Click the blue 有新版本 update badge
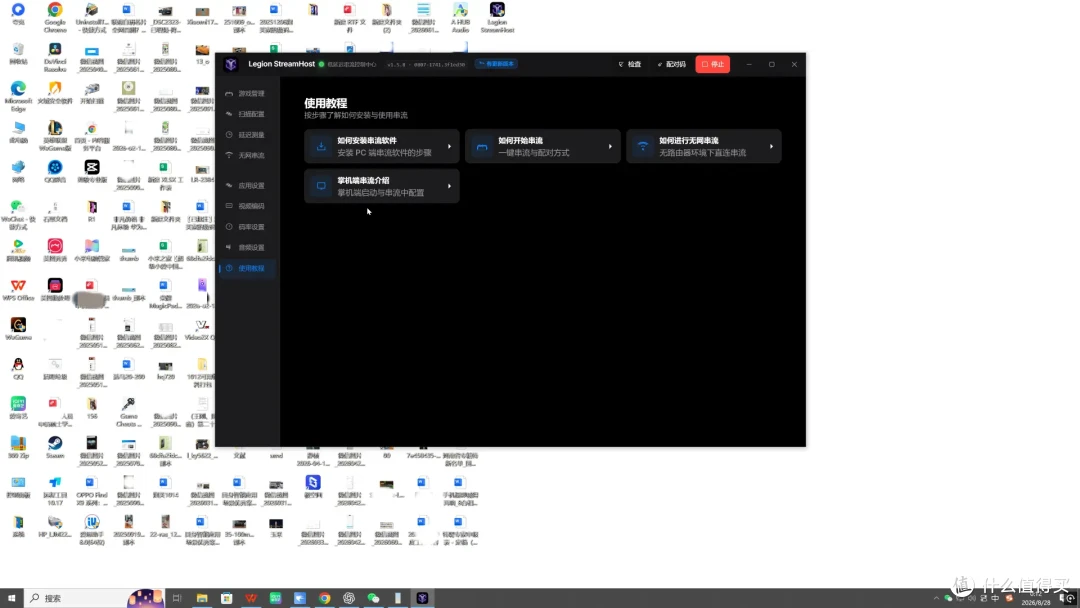 [x=496, y=64]
